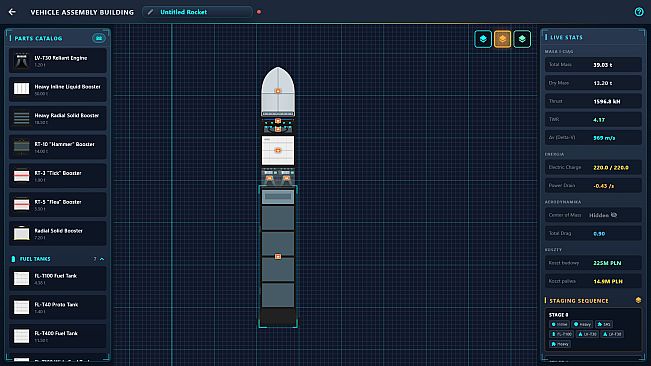
Task: Open help via the question mark icon
Action: click(x=639, y=12)
